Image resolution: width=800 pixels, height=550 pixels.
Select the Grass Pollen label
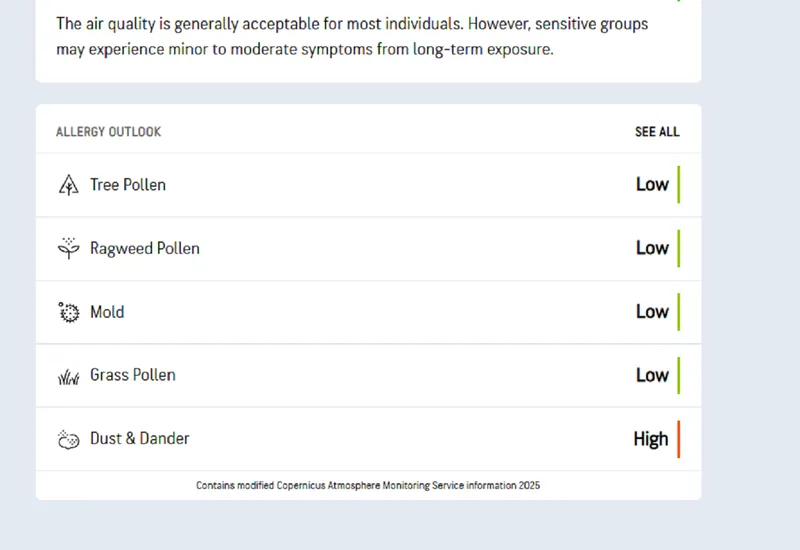(x=133, y=375)
